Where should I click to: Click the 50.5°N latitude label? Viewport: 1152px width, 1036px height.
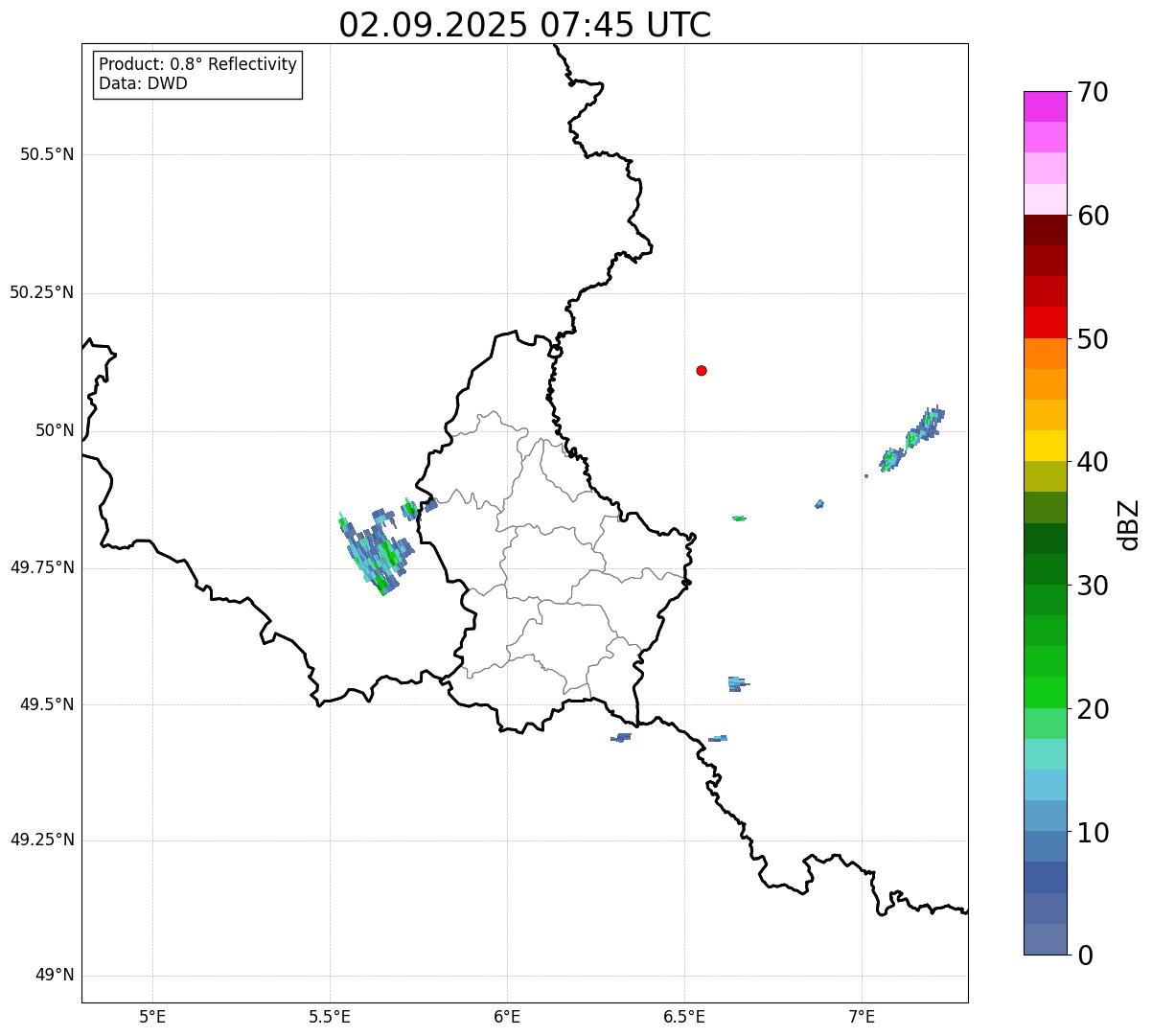coord(47,154)
